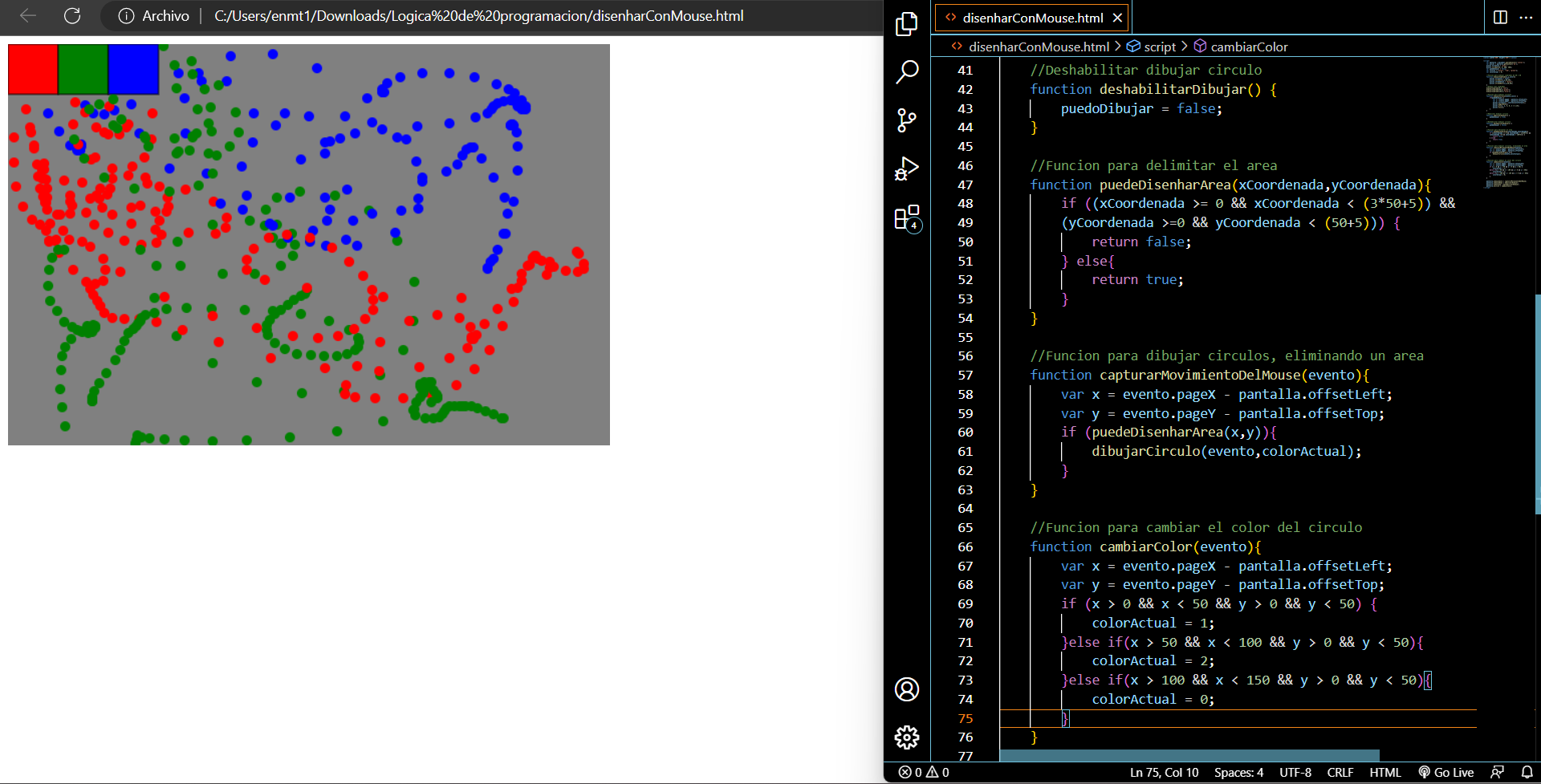Click the notifications bell in status bar
Viewport: 1541px width, 784px height.
(x=1527, y=772)
